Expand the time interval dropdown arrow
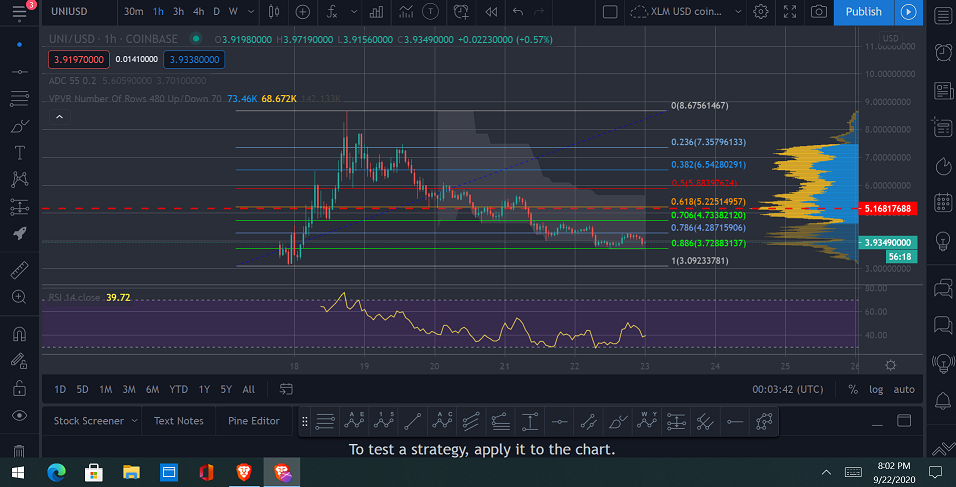 pos(251,12)
